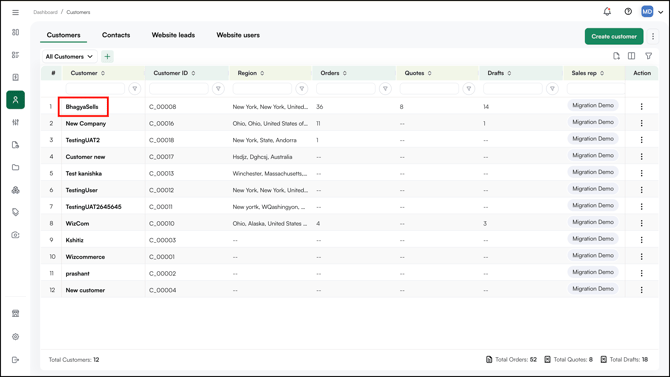Screen dimensions: 670x377
Task: Select the highlighted Customers sidebar icon
Action: (x=15, y=100)
